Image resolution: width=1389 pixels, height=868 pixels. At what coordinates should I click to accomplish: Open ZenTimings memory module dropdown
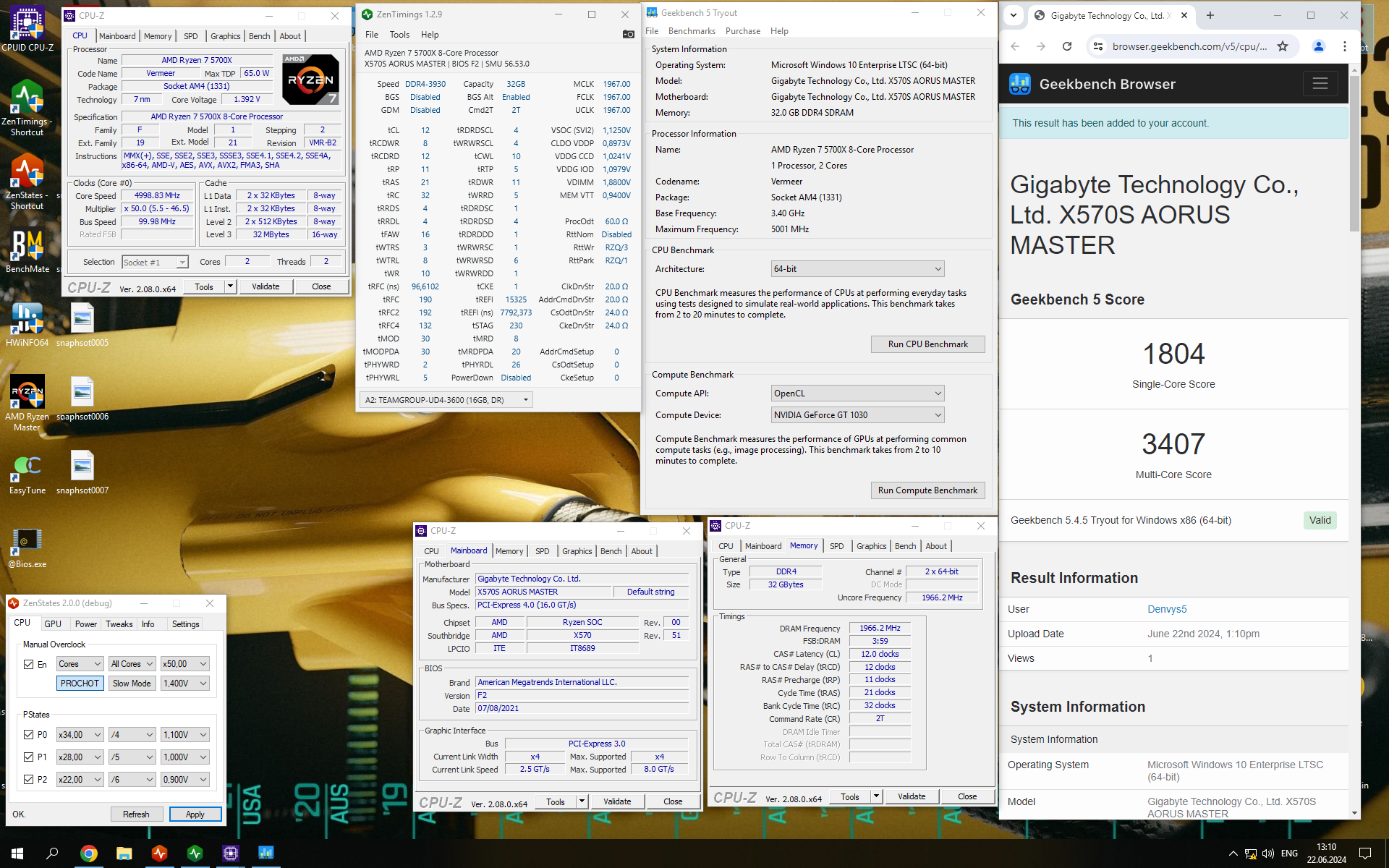446,399
